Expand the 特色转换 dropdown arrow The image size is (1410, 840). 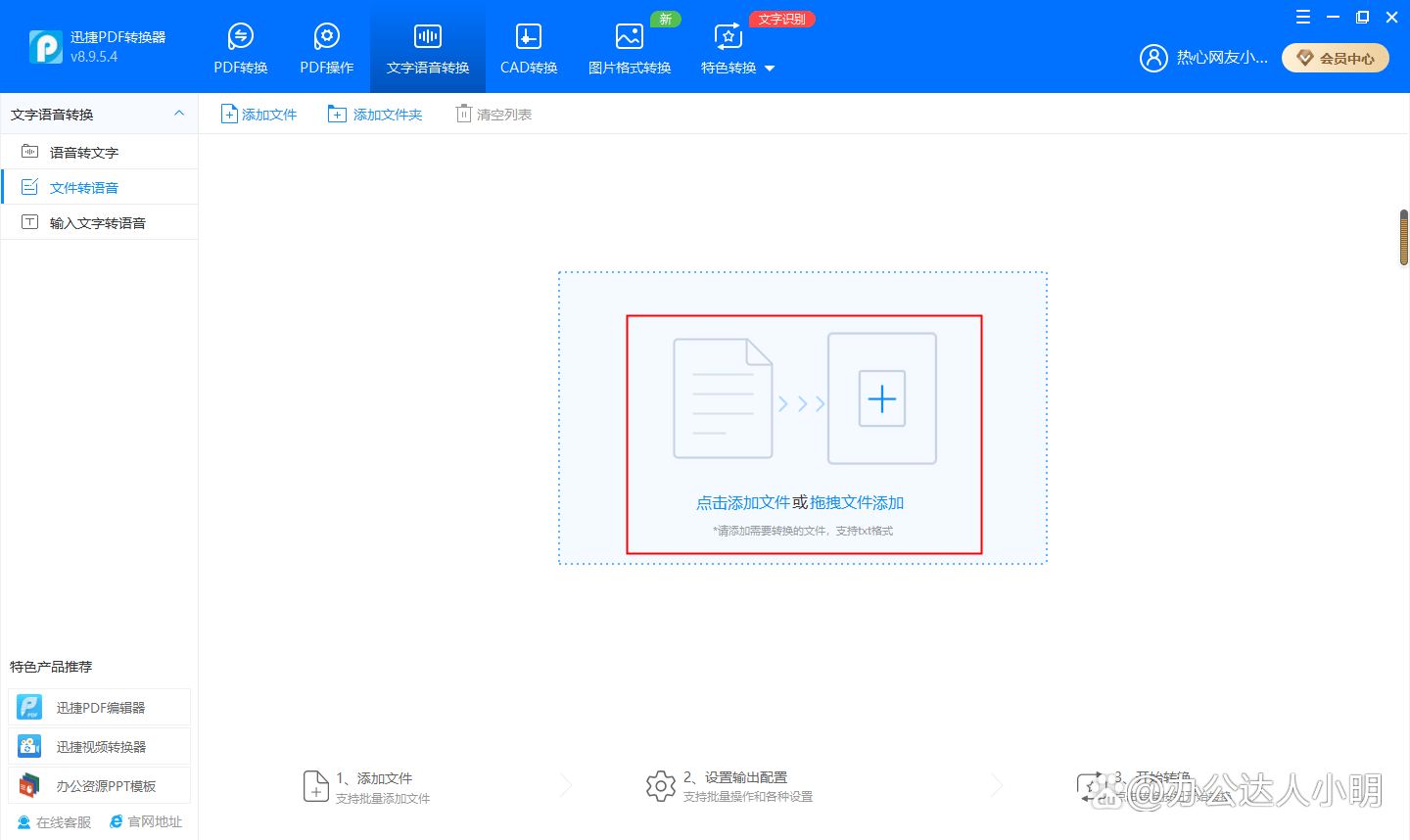tap(770, 69)
